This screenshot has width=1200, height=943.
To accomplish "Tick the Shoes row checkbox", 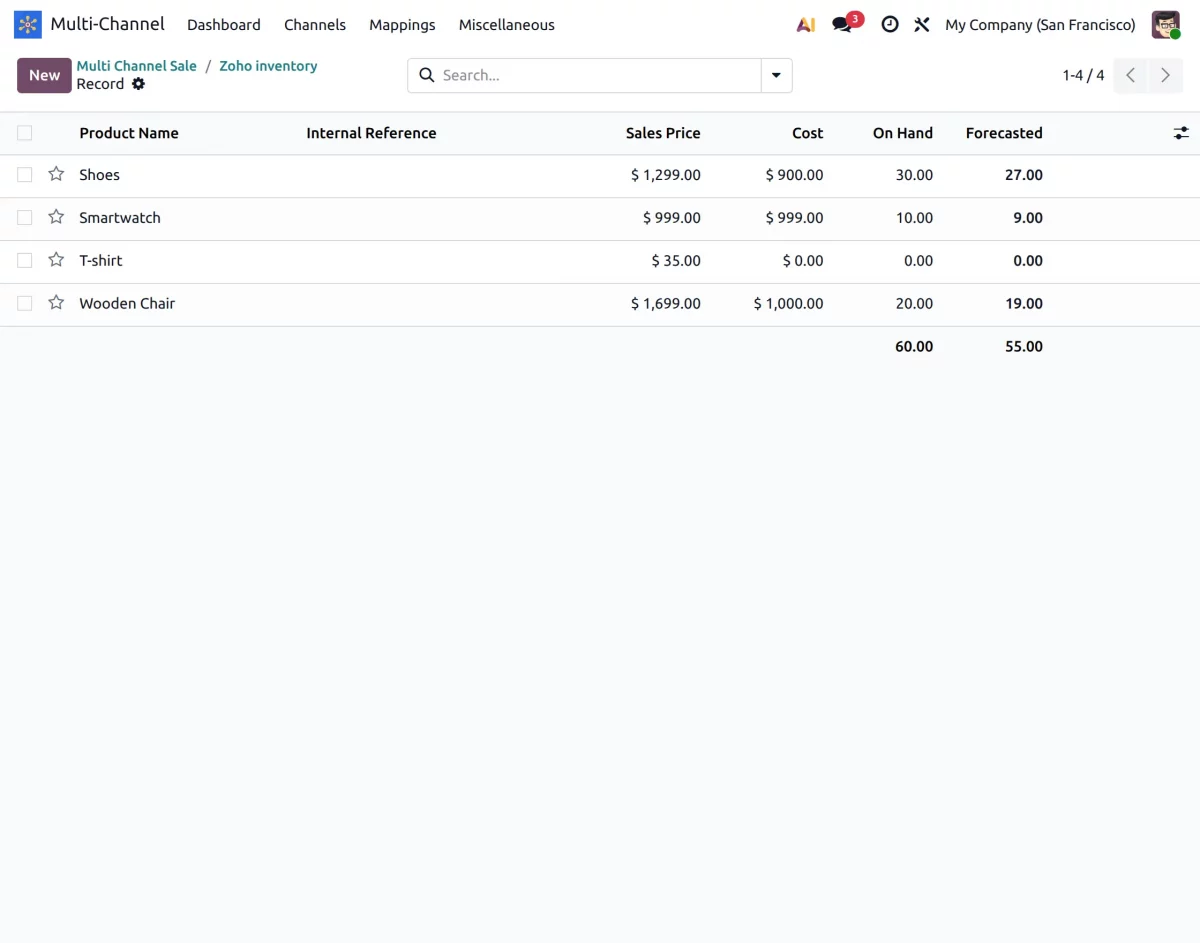I will [x=25, y=174].
